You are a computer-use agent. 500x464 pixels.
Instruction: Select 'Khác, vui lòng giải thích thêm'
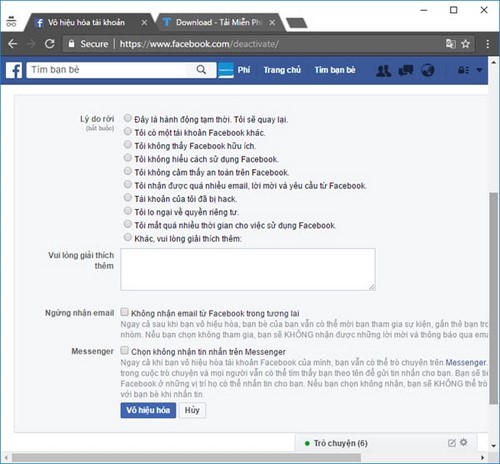tap(128, 237)
